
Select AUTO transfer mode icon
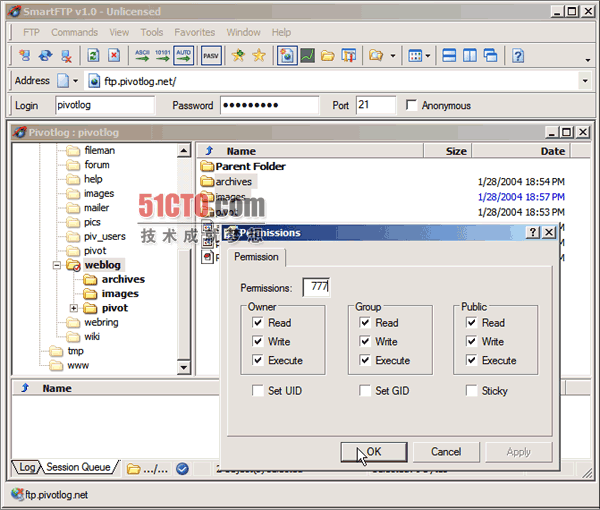point(184,56)
